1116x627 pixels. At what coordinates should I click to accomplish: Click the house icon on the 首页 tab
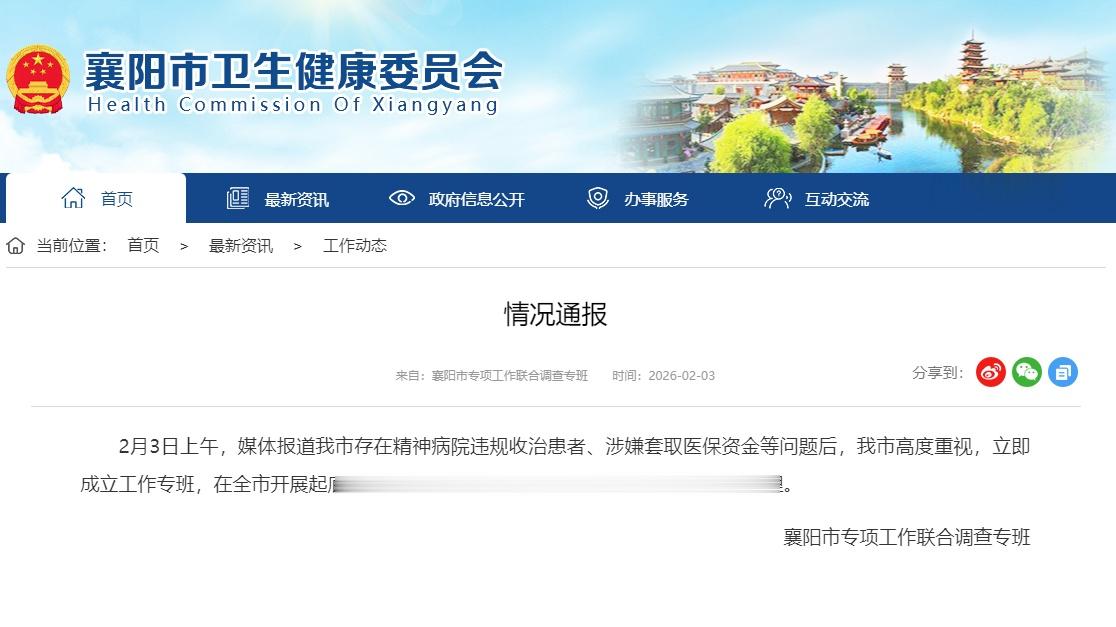tap(73, 197)
